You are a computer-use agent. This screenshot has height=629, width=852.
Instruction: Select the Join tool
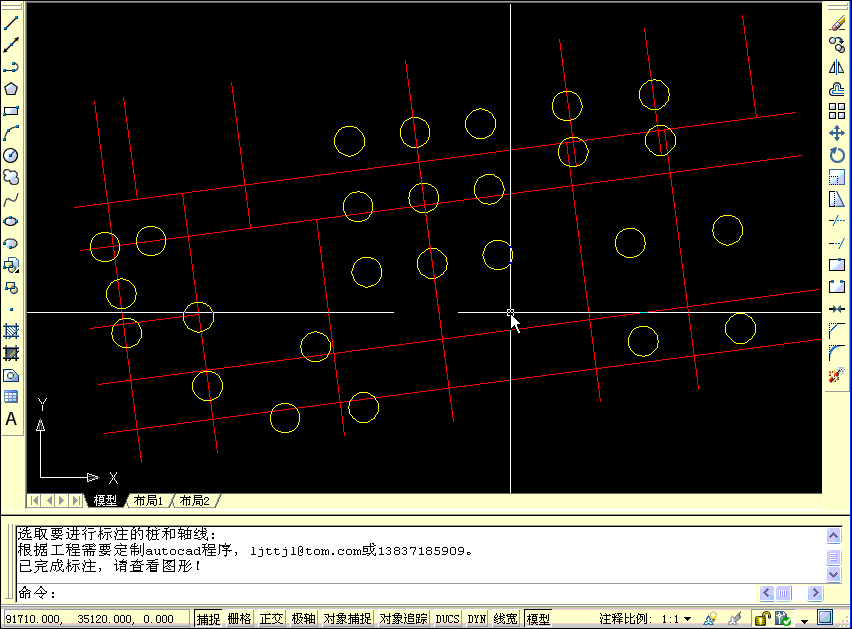[x=837, y=309]
